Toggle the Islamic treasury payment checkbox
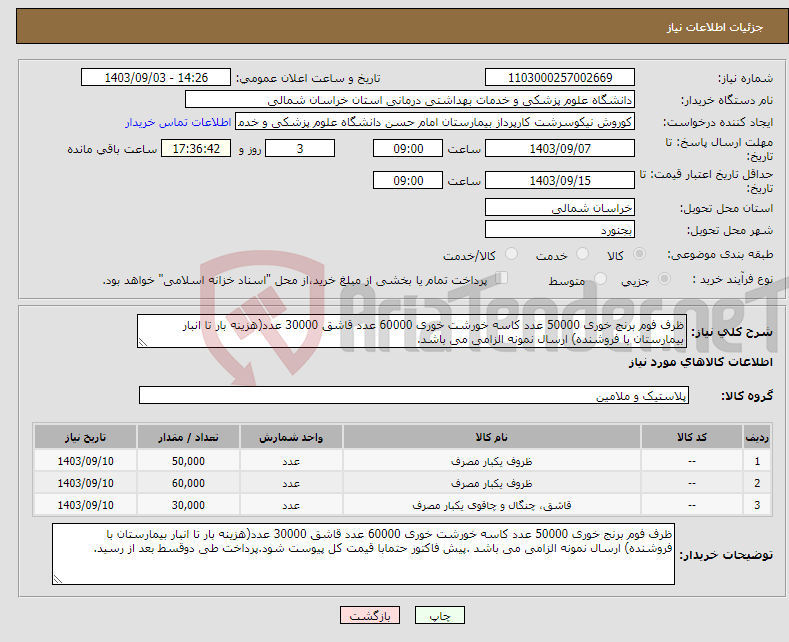 [502, 277]
